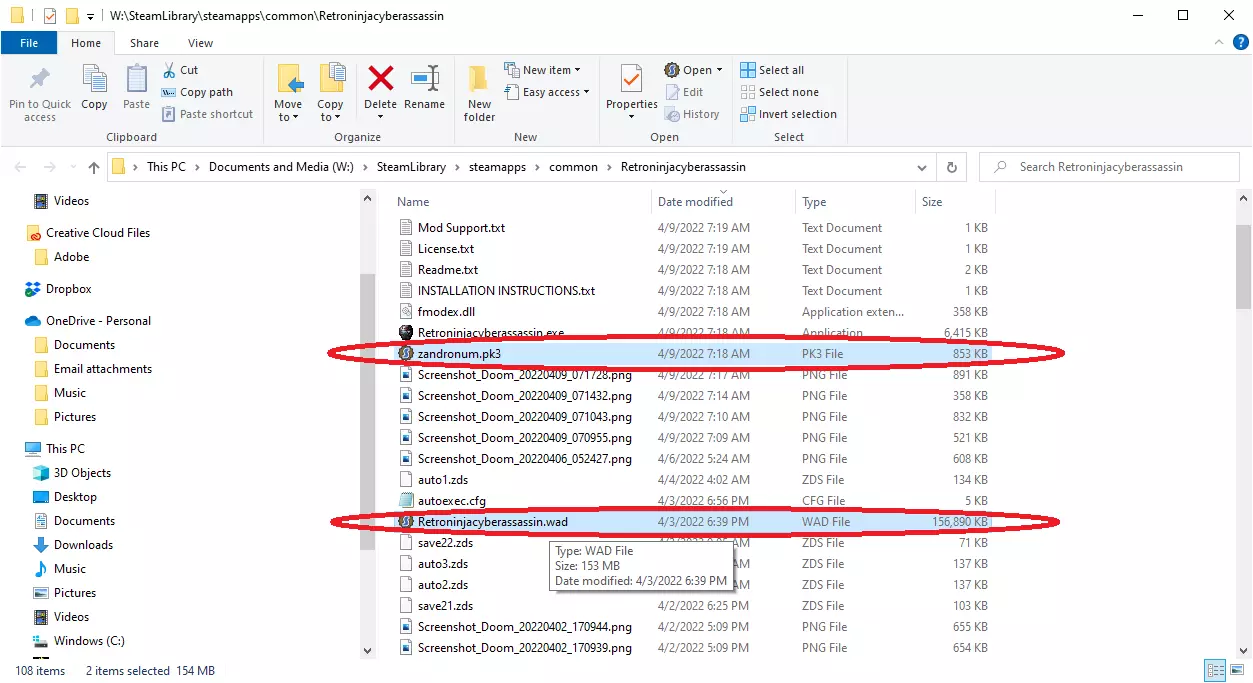This screenshot has height=683, width=1253.
Task: Click the navigation pane vertical scrollbar
Action: coord(367,410)
